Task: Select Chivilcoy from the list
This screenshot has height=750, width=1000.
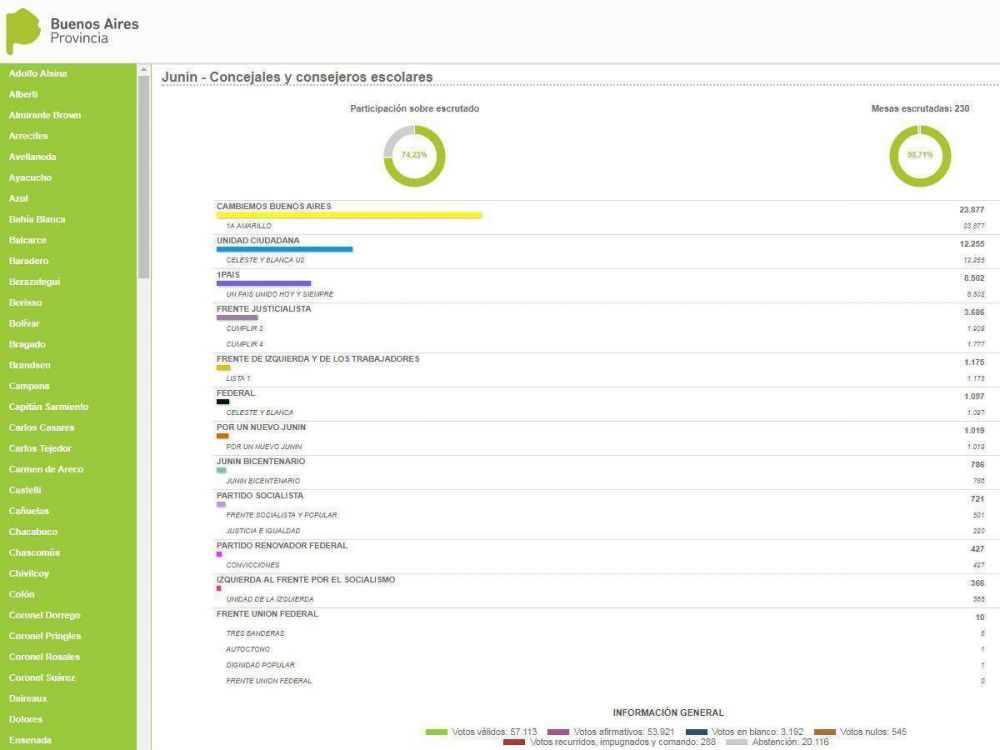Action: tap(29, 573)
